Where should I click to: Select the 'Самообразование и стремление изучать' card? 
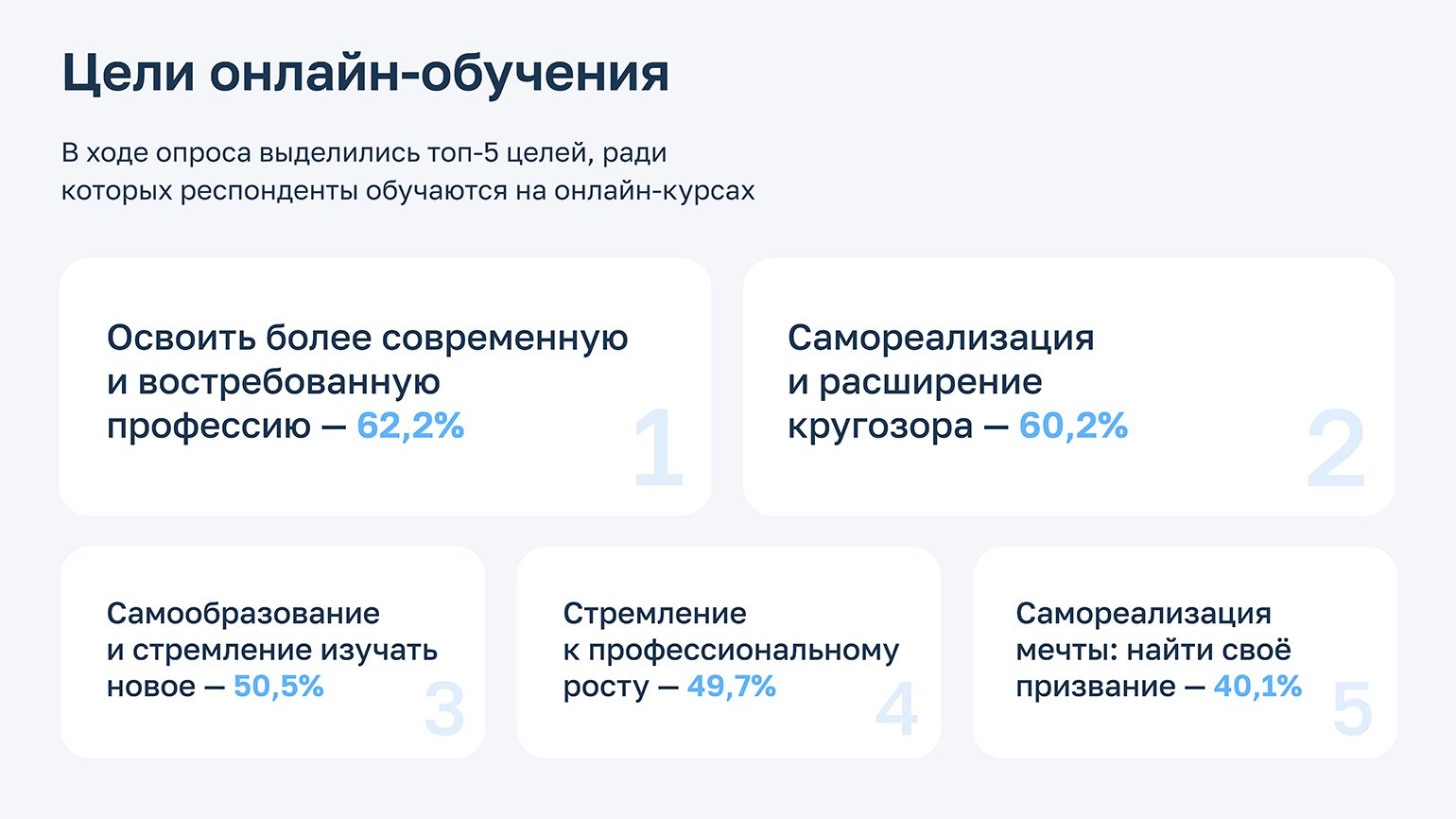click(272, 652)
